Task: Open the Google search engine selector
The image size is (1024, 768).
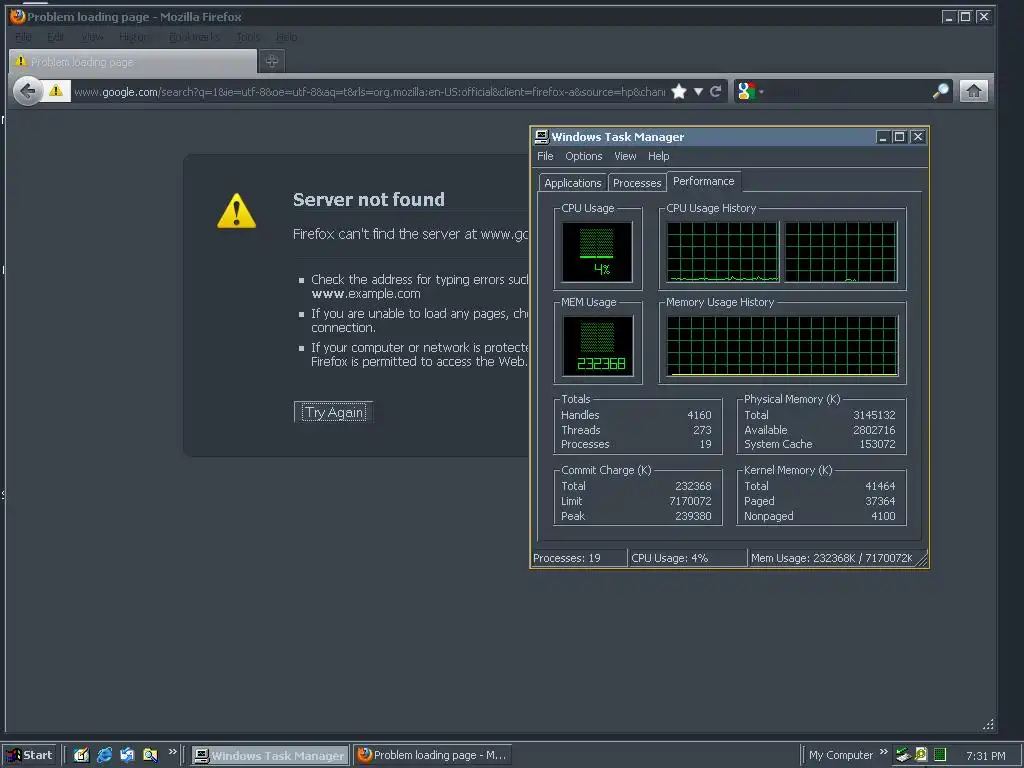Action: [x=750, y=91]
